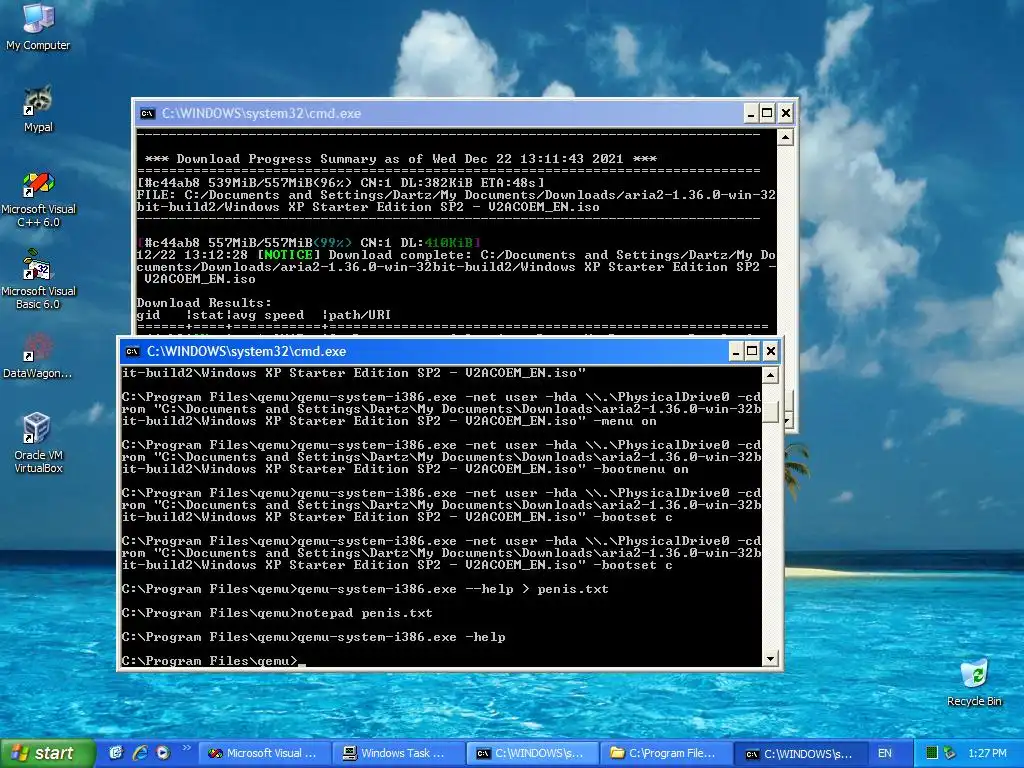Click the 'Download Progress Summary' line
1024x768 pixels.
400,159
